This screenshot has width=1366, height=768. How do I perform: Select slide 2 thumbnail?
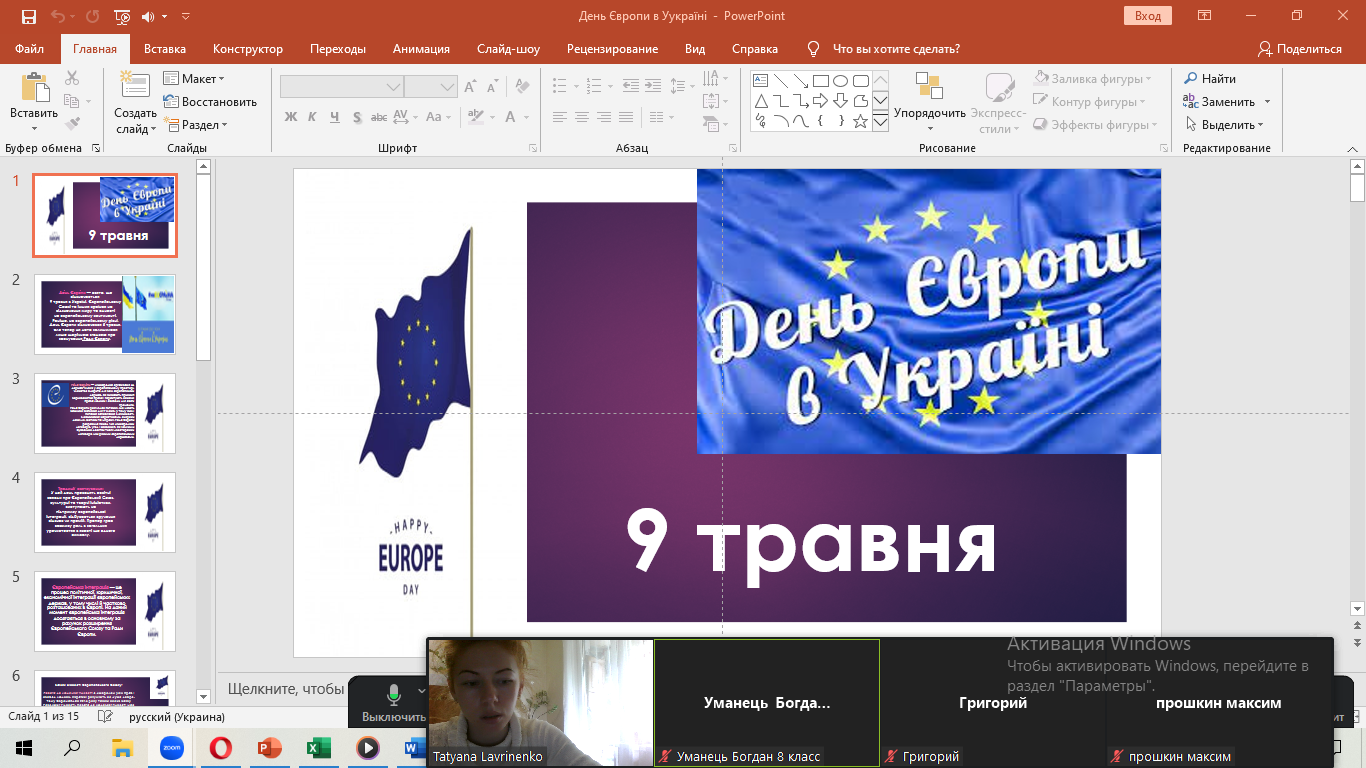tap(105, 314)
